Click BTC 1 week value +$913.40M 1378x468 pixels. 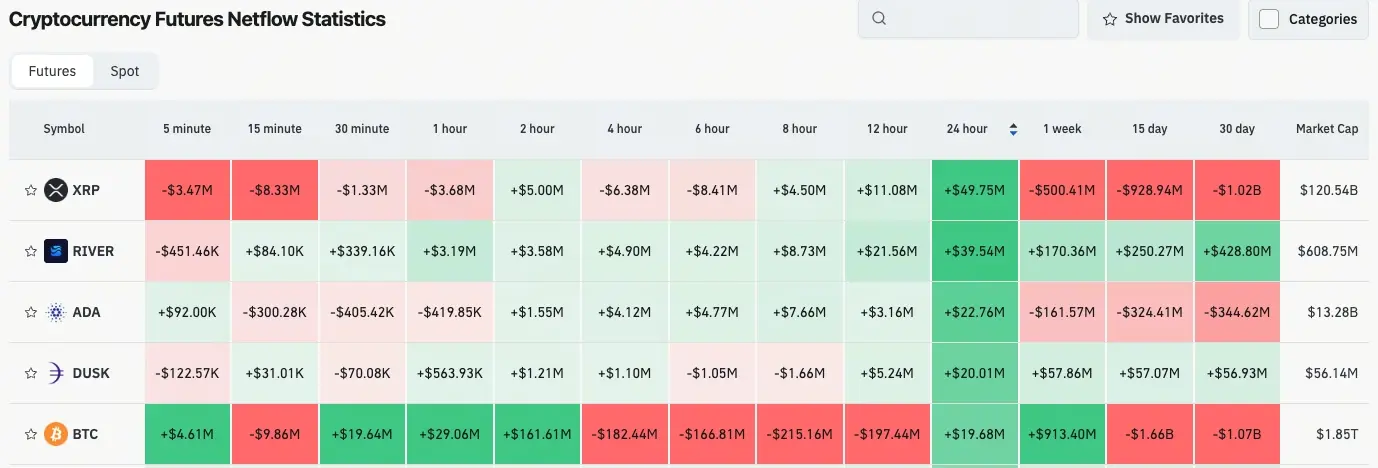(1062, 434)
